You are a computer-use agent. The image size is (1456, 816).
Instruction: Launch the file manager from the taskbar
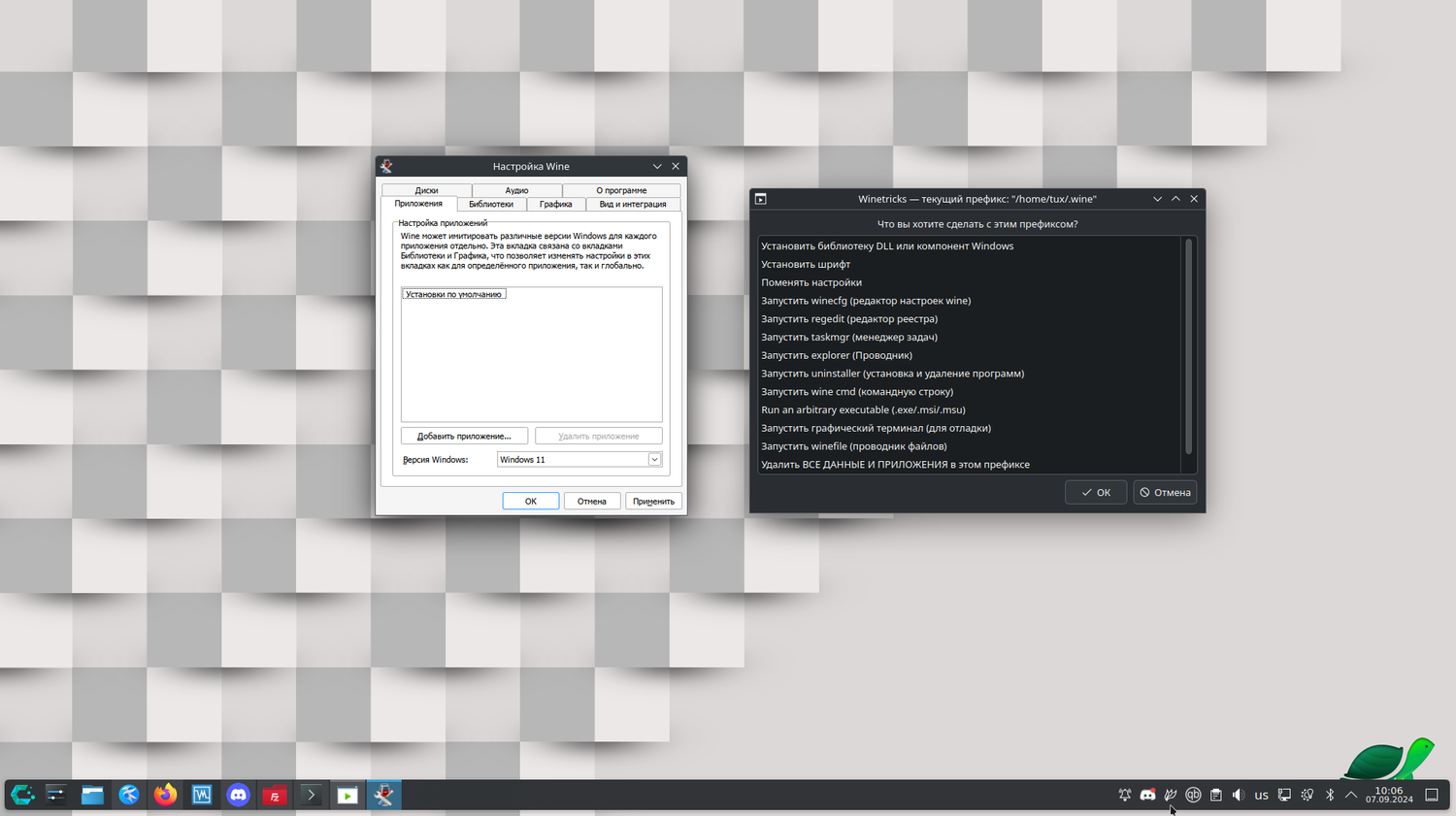click(x=92, y=795)
